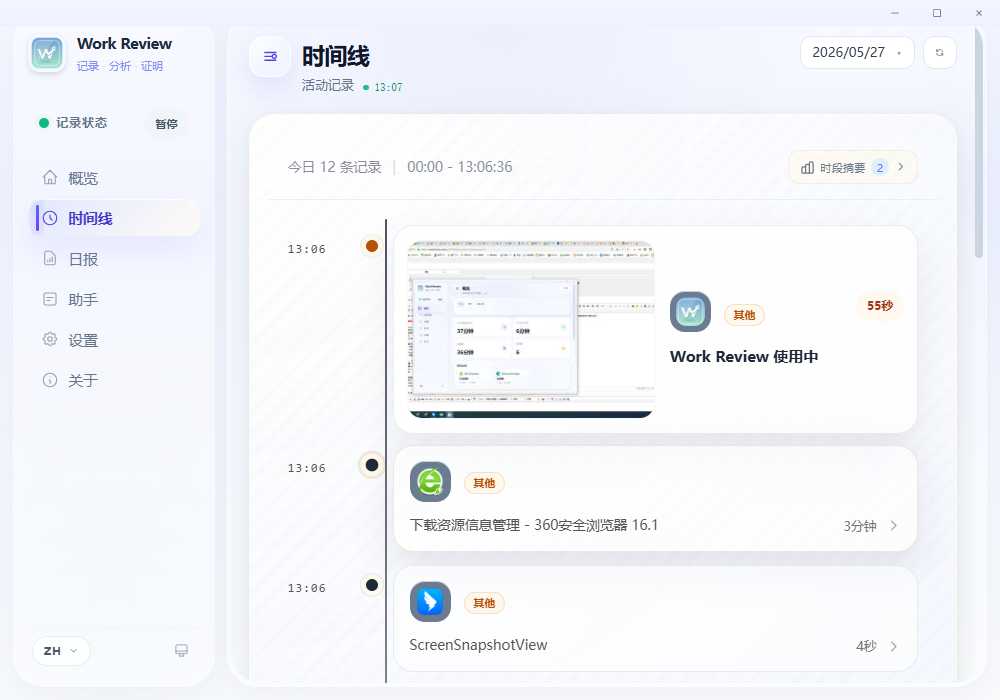Click the 360 browser icon in second record
Screen dimensions: 1000x700
(x=430, y=482)
